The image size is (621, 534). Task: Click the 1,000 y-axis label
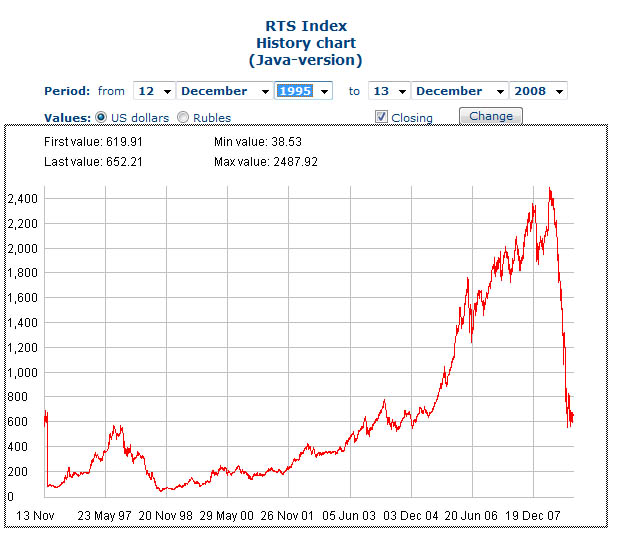23,373
